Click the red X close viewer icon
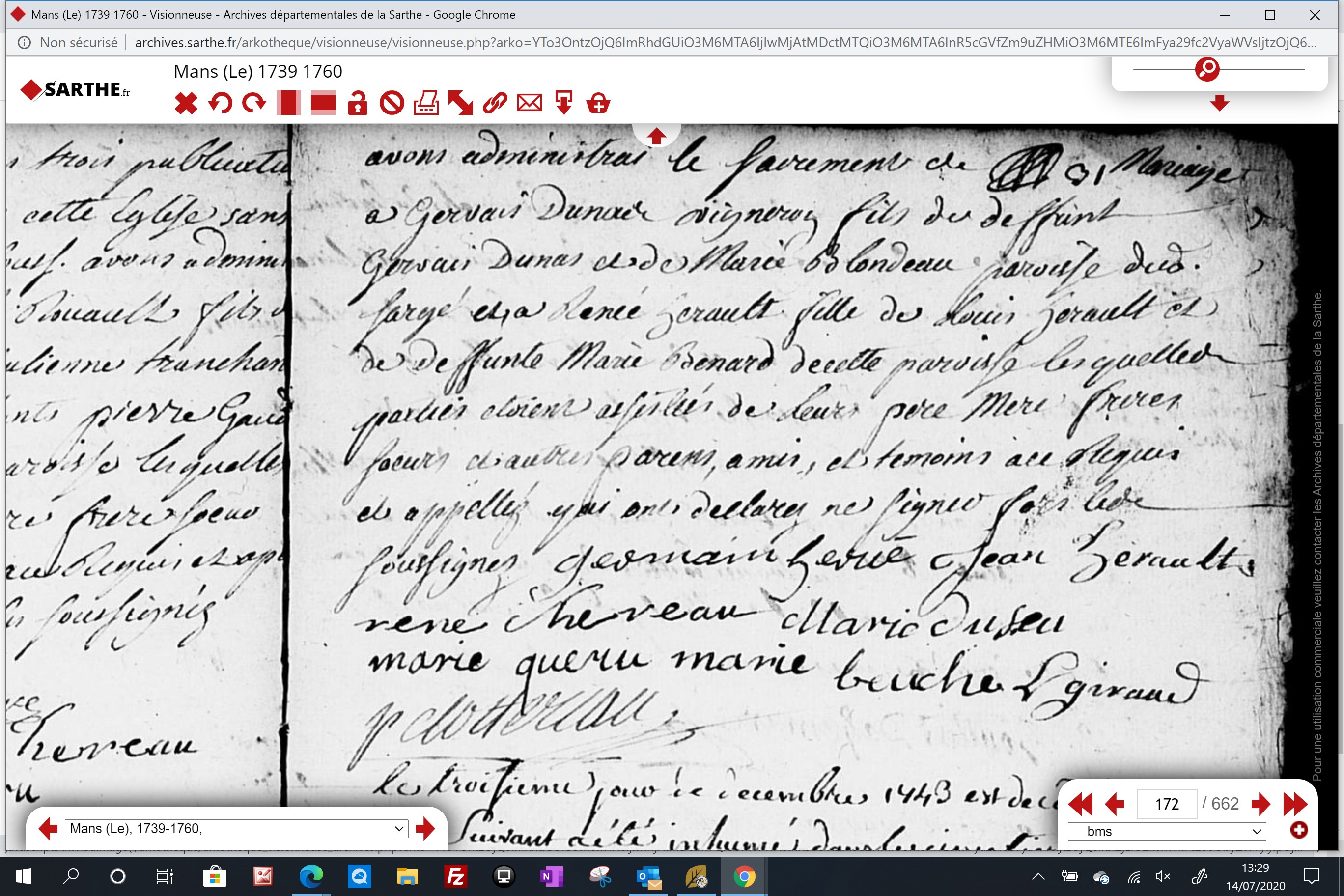Image resolution: width=1344 pixels, height=896 pixels. coord(186,104)
